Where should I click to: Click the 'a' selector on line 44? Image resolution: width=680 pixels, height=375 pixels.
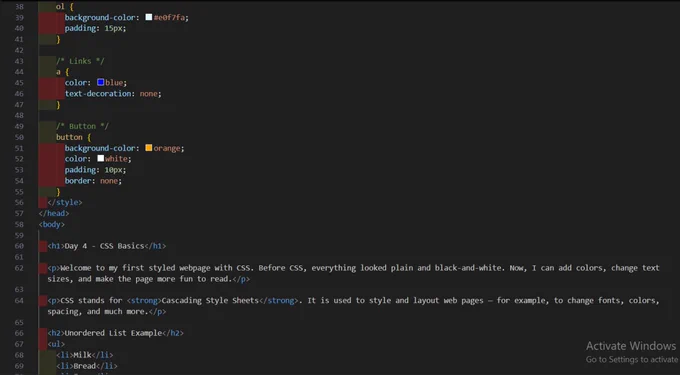click(x=58, y=72)
